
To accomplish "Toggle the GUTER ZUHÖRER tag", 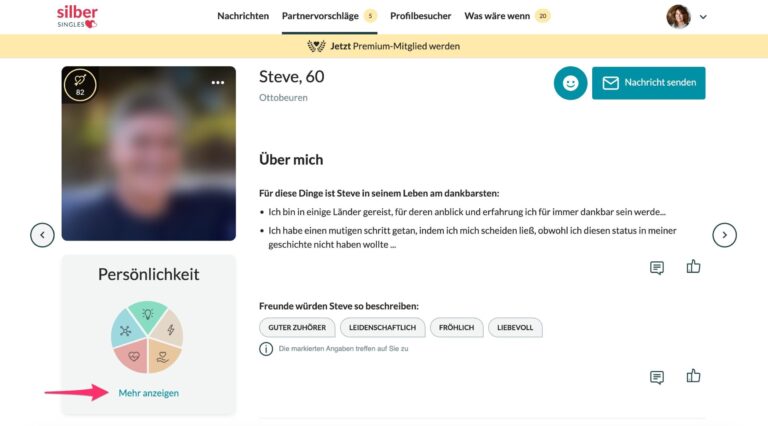I will click(x=297, y=328).
